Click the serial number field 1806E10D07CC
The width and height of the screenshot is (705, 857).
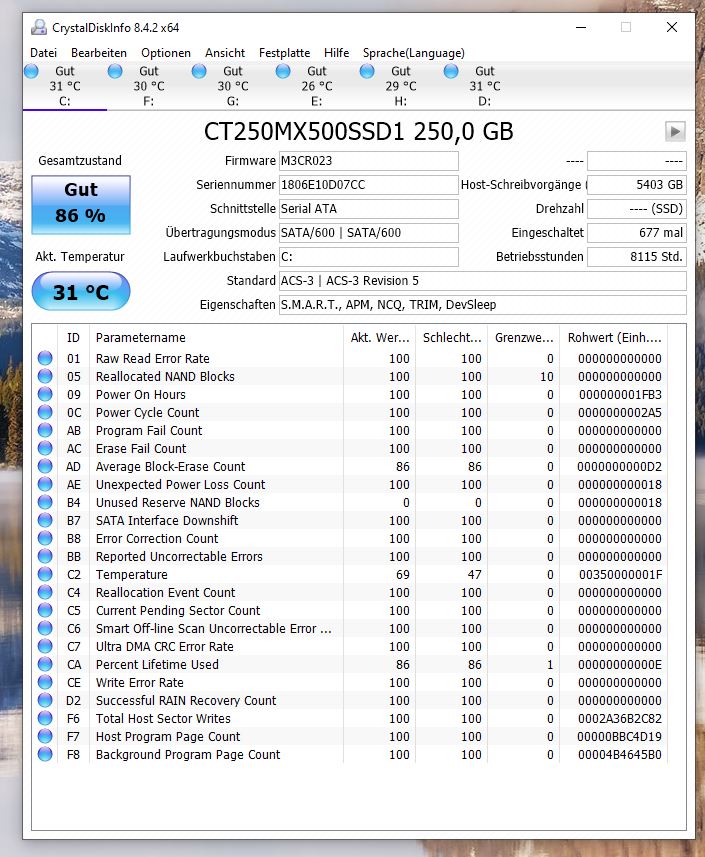click(368, 185)
